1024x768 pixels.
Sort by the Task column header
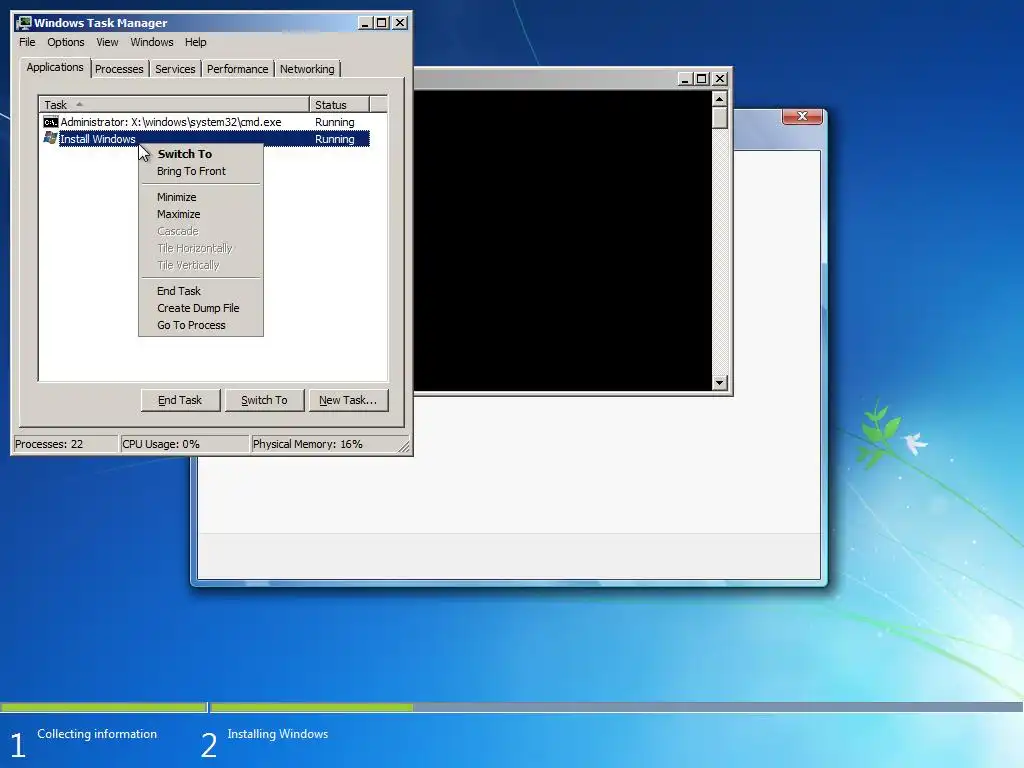[174, 104]
